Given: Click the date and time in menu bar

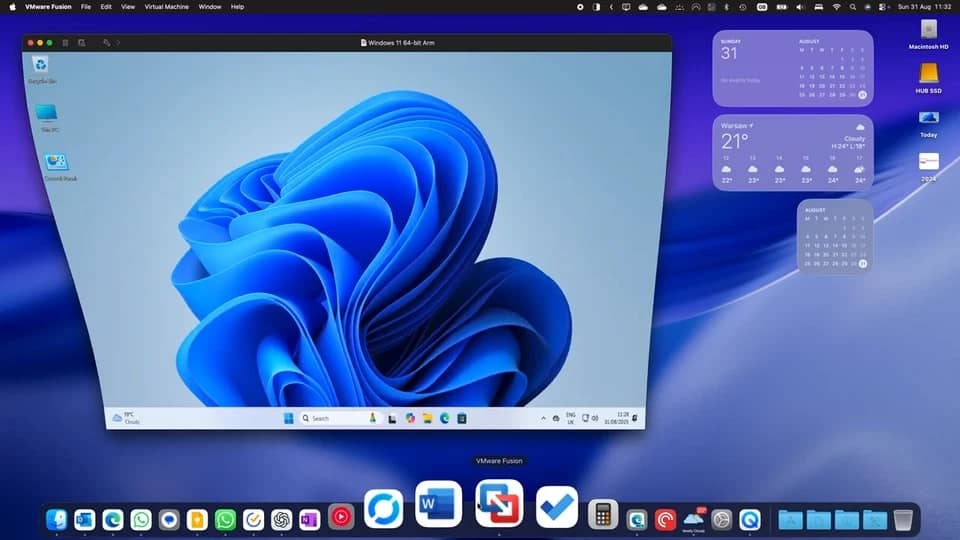Looking at the screenshot, I should pos(924,7).
